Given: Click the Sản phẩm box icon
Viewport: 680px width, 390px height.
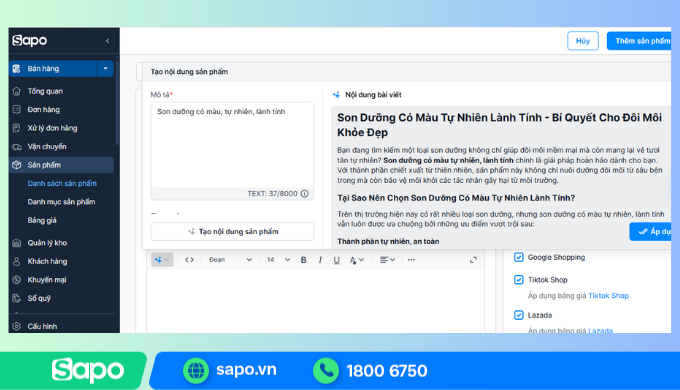Looking at the screenshot, I should coord(16,165).
